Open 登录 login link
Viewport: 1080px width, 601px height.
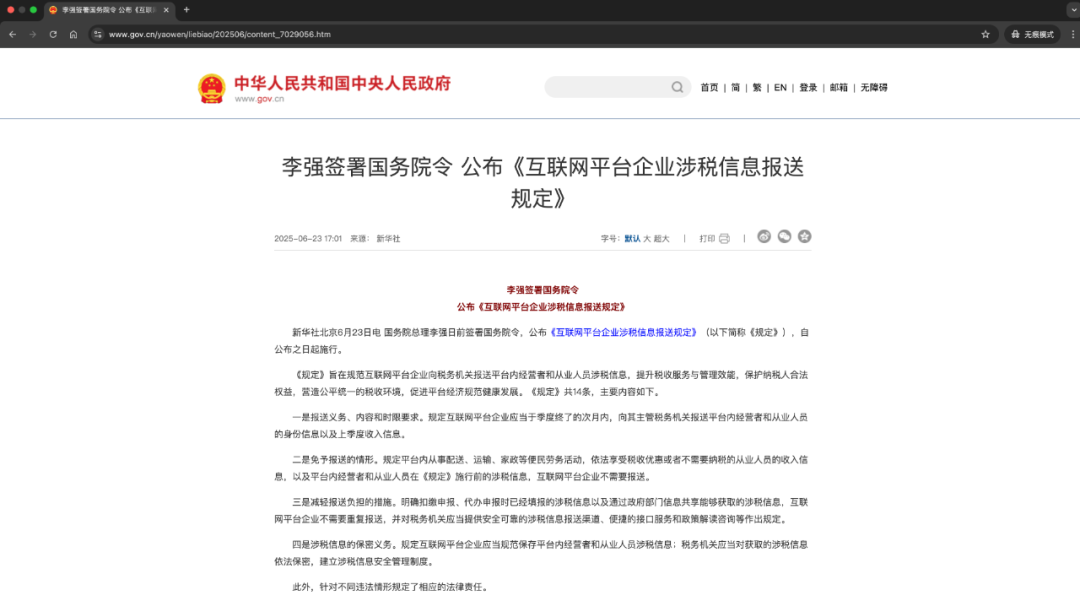click(808, 87)
